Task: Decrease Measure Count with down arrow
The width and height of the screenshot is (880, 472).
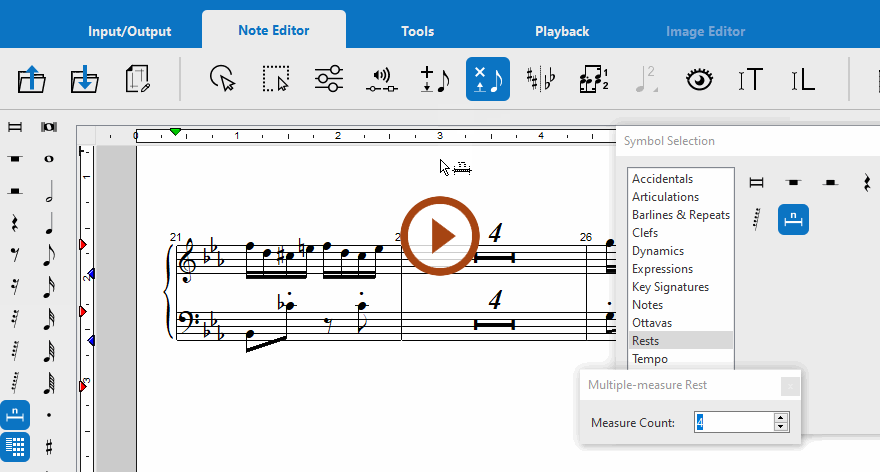Action: click(780, 428)
